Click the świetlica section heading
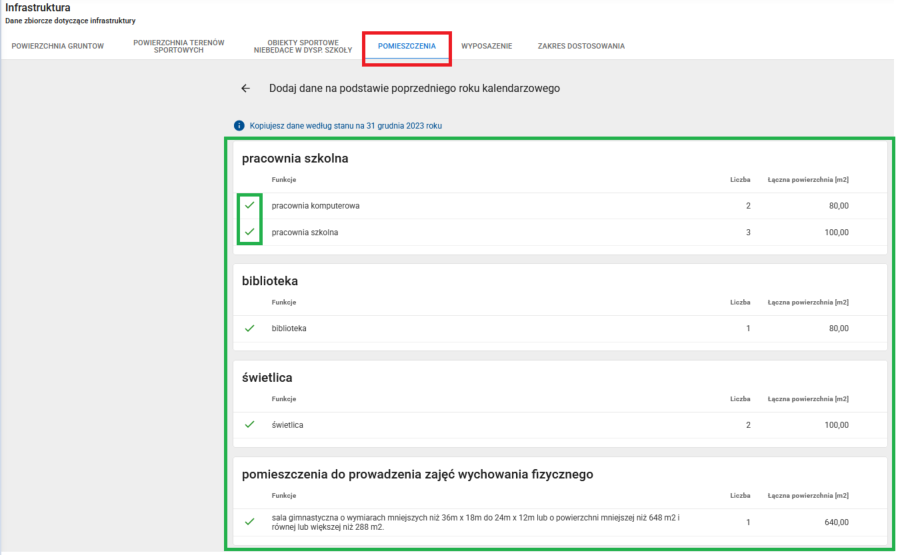Viewport: 899px width, 555px height. [x=267, y=378]
